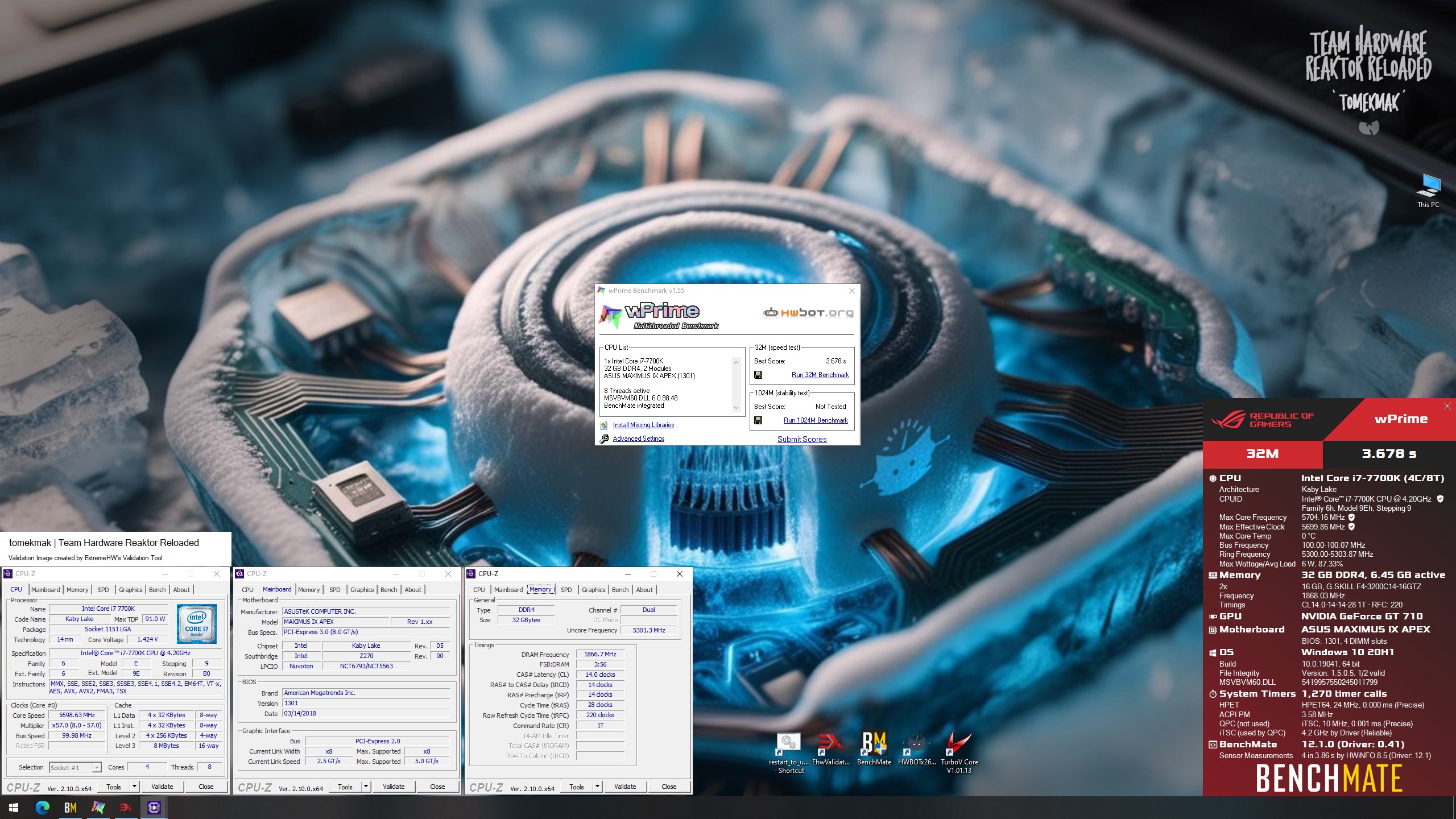The image size is (1456, 819).
Task: Click the Multiplier value x57.0 (8.0 - 57.0)
Action: coord(77,725)
